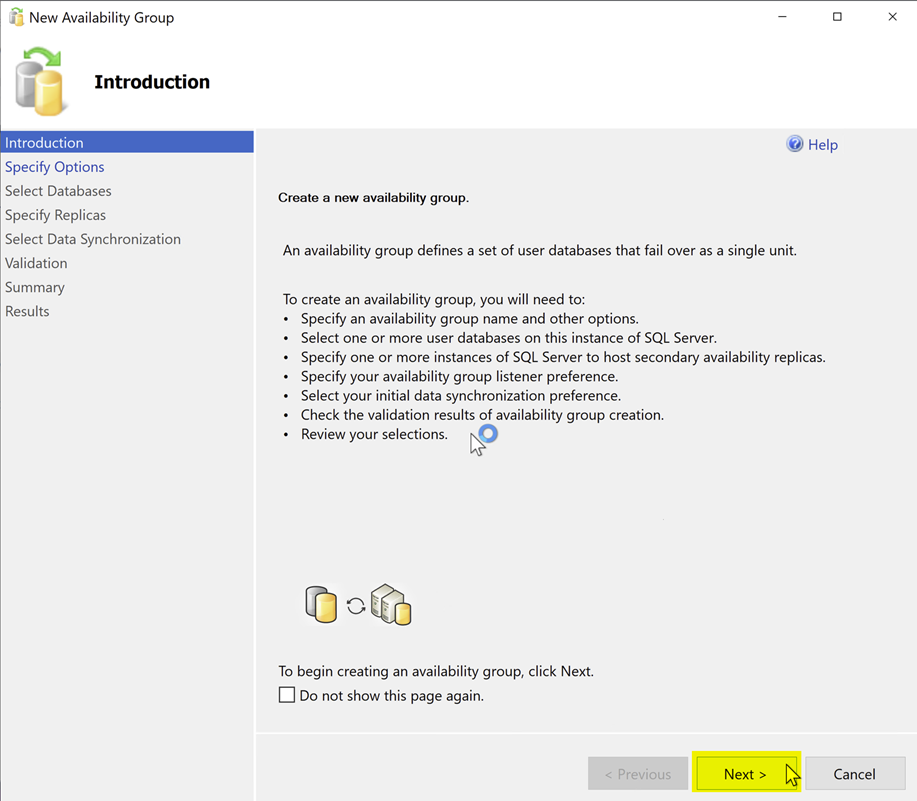Click 'An availability group defines a set' sentence

coord(539,250)
